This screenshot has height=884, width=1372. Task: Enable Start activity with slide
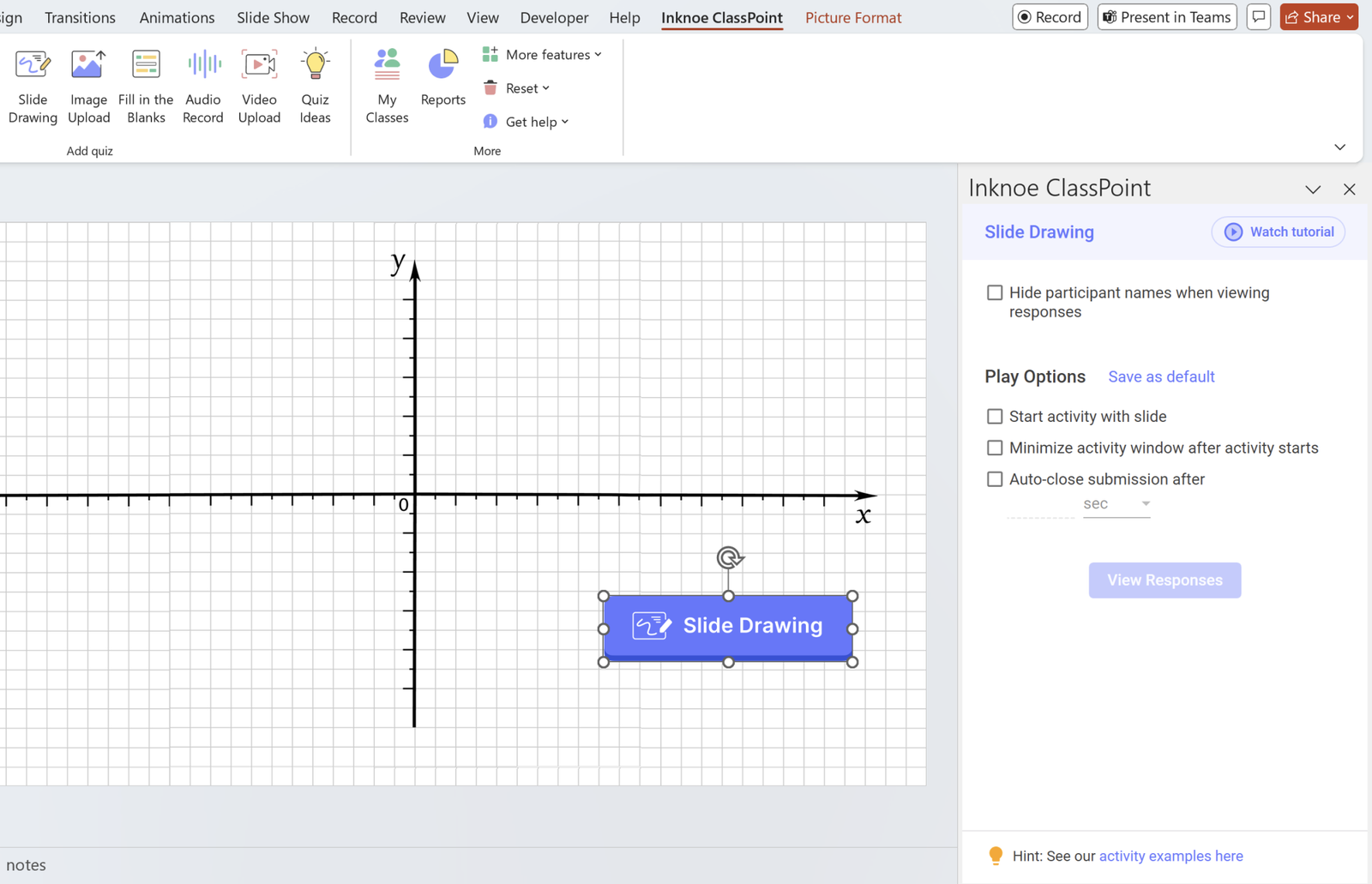click(995, 416)
